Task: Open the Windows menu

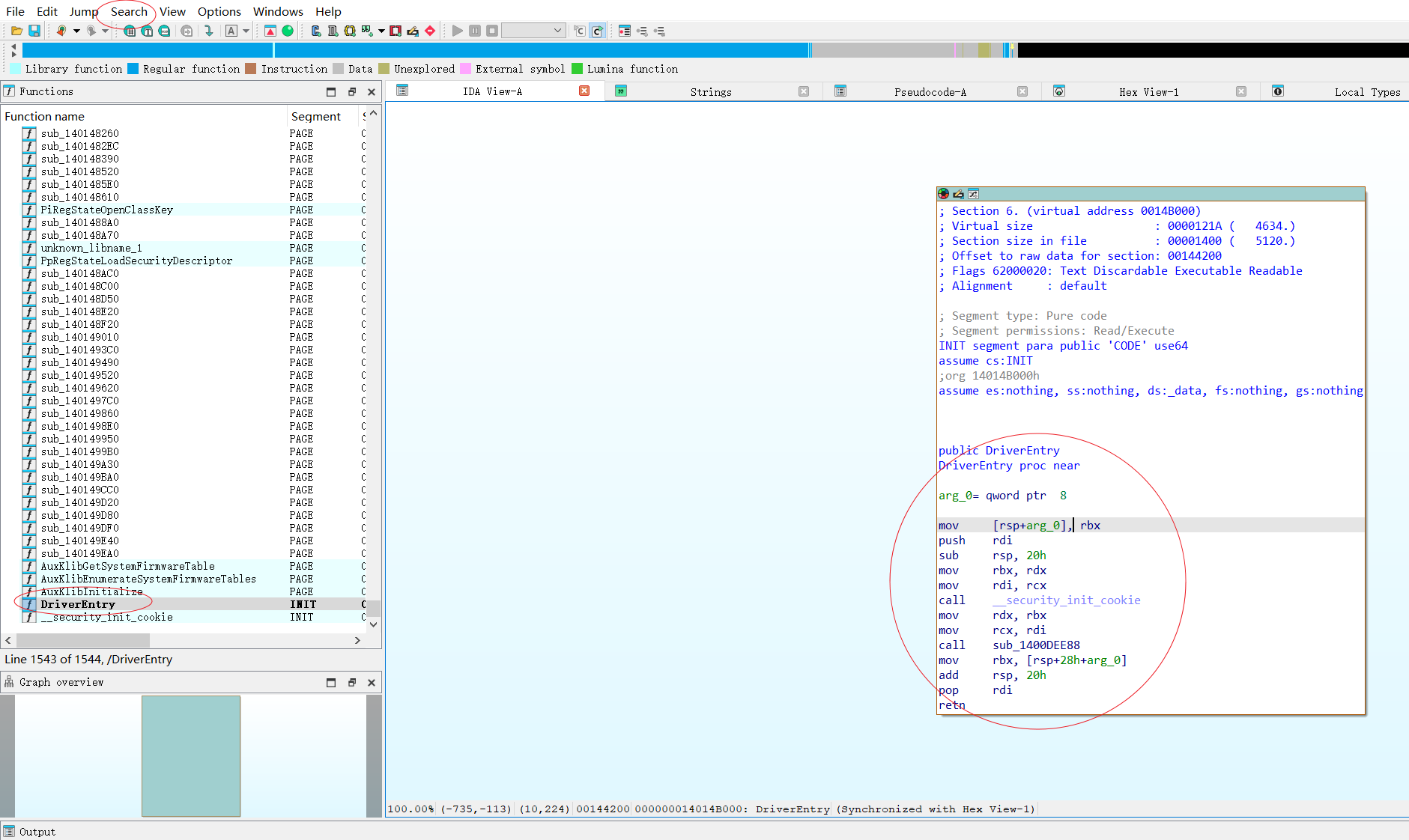Action: [x=278, y=11]
